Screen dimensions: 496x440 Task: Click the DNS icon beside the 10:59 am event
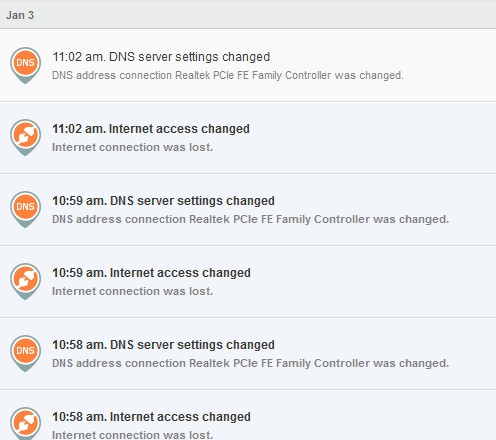(25, 209)
